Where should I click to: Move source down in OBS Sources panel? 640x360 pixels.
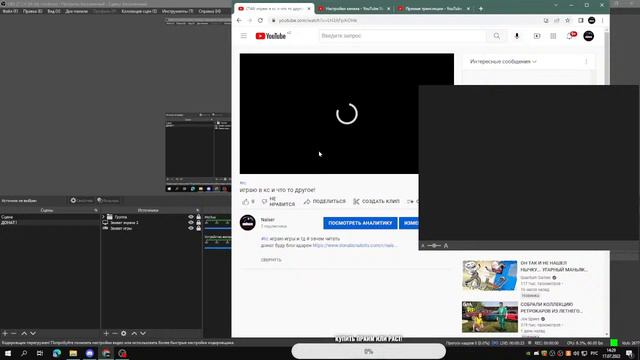[x=143, y=333]
